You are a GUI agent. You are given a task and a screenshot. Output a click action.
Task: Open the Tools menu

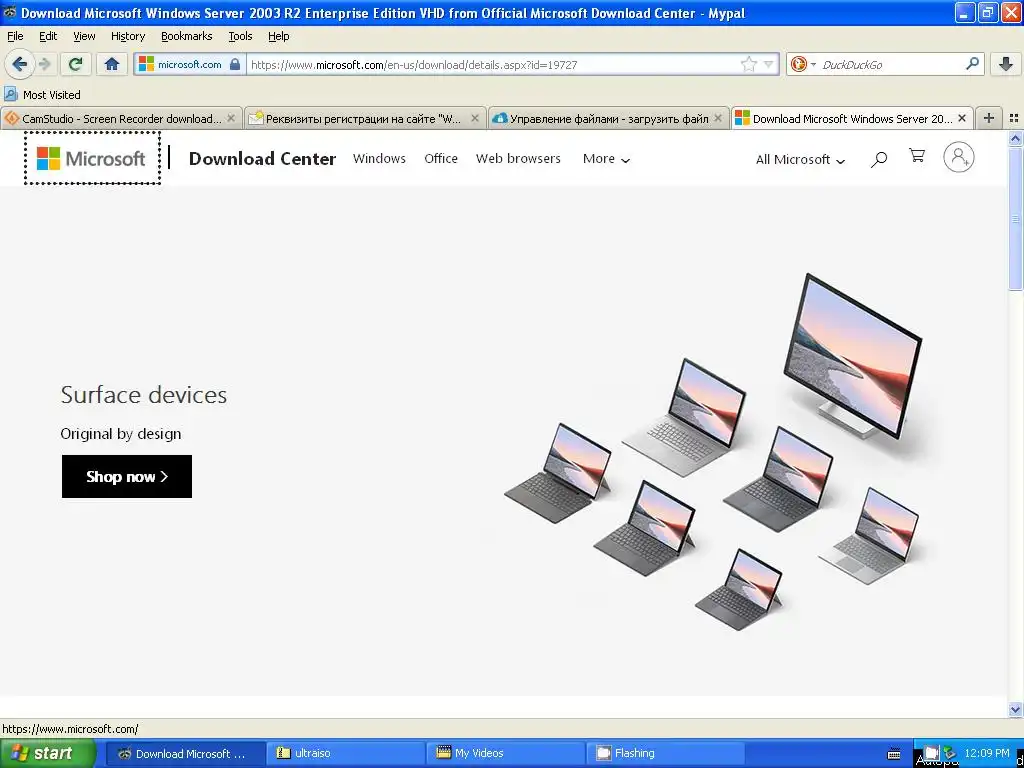tap(240, 36)
